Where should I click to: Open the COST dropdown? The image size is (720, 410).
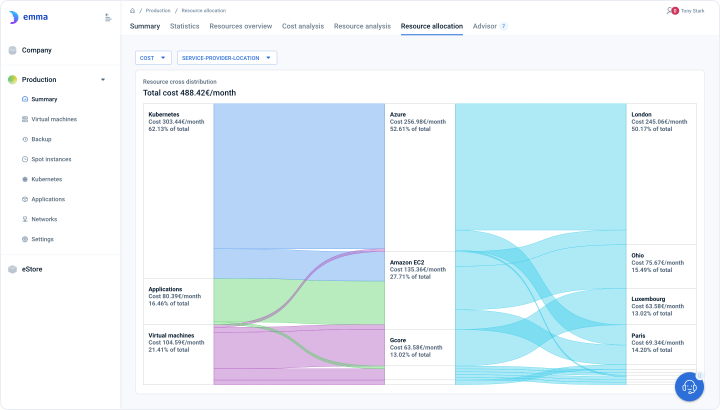click(x=153, y=58)
